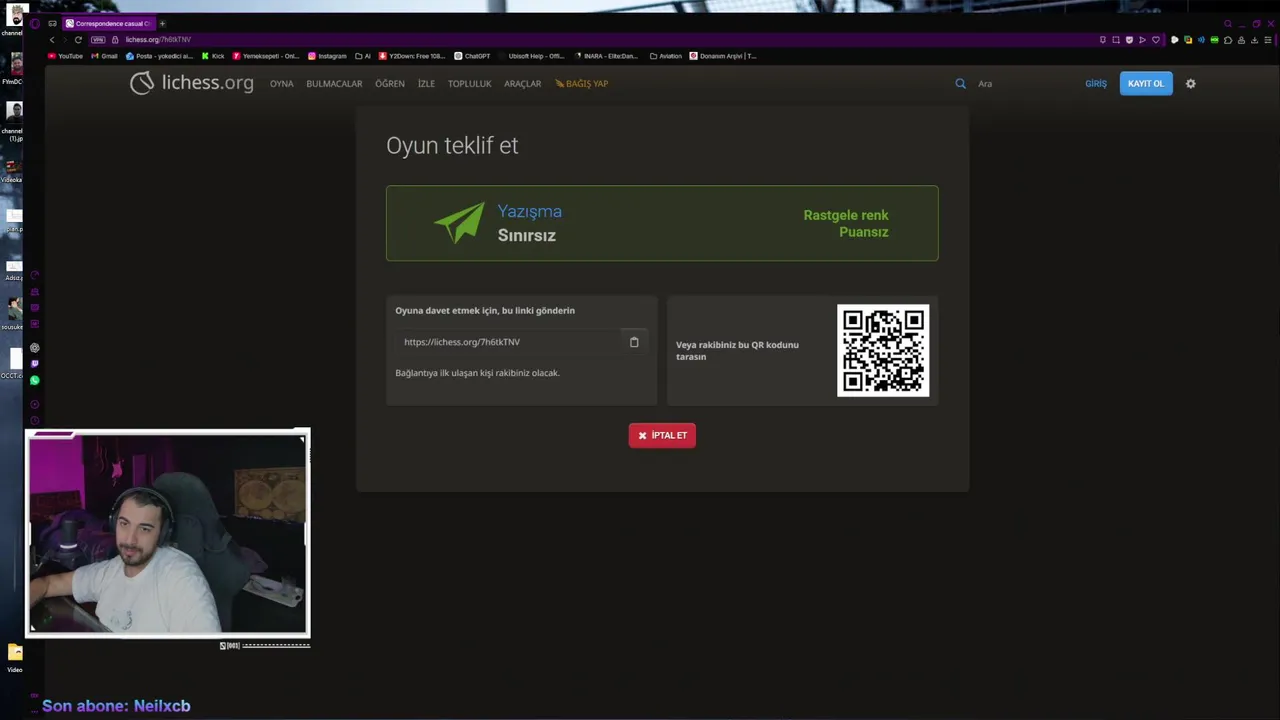Click the QR code image
1280x720 pixels.
pyautogui.click(x=883, y=351)
